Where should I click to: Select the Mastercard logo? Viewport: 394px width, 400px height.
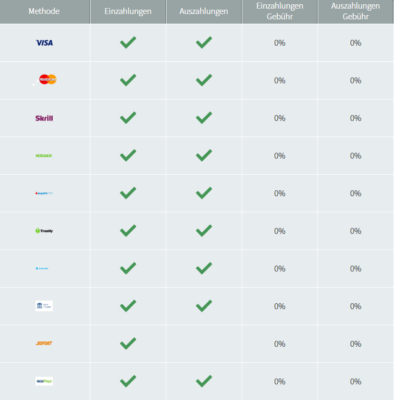pos(48,79)
